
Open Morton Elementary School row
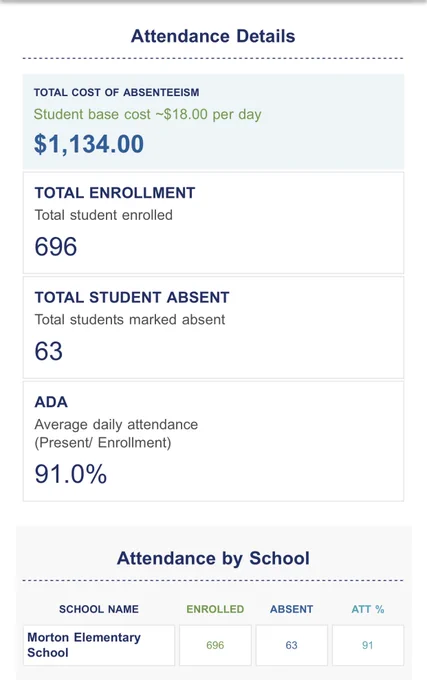coord(213,645)
